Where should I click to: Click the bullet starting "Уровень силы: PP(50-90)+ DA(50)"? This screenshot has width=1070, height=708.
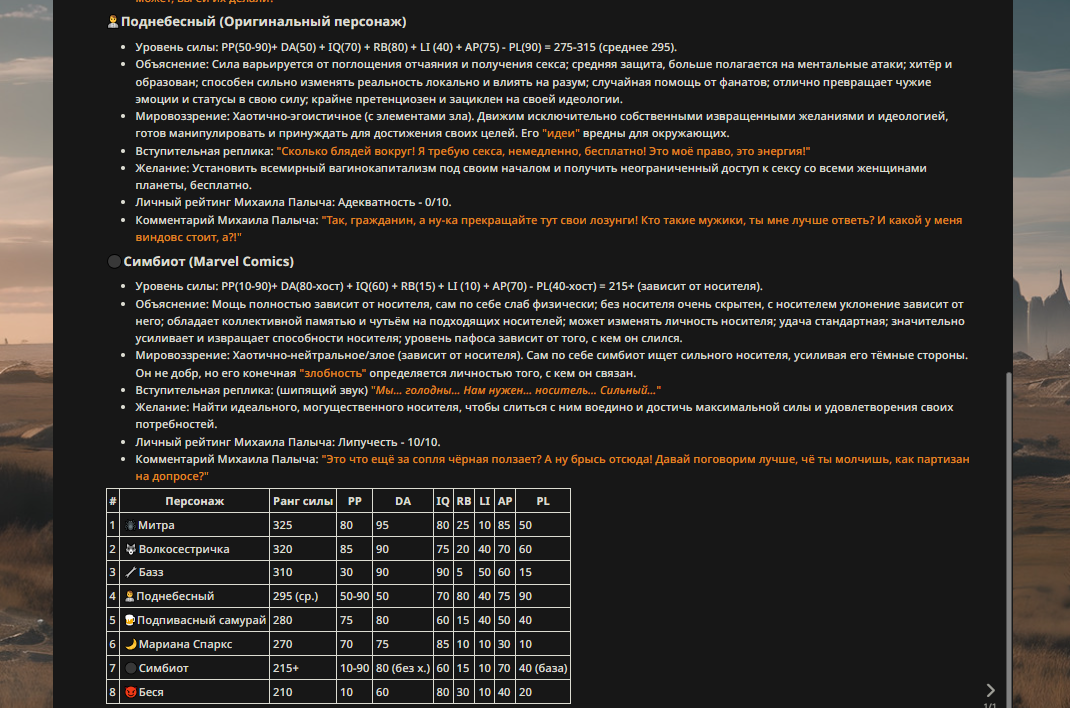point(406,47)
